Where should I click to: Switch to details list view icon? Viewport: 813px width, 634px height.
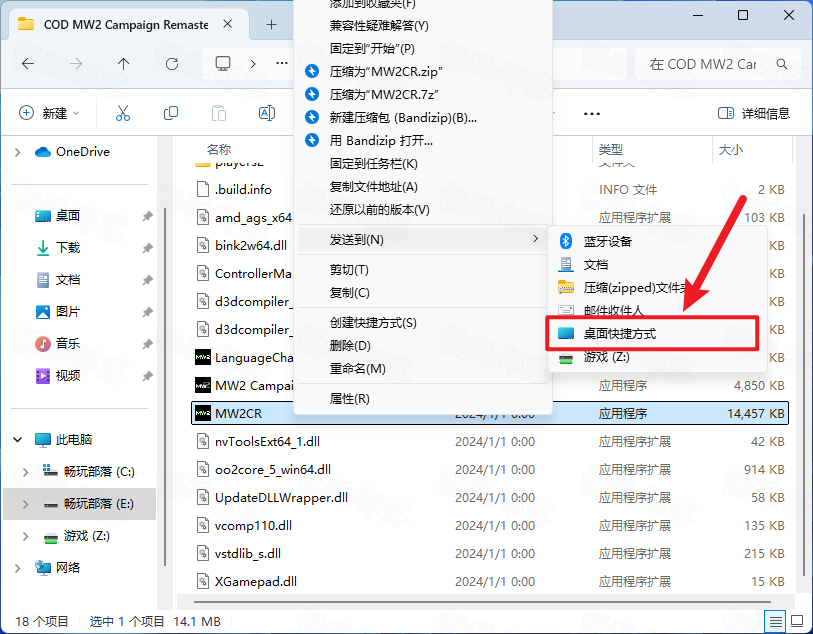pos(775,621)
